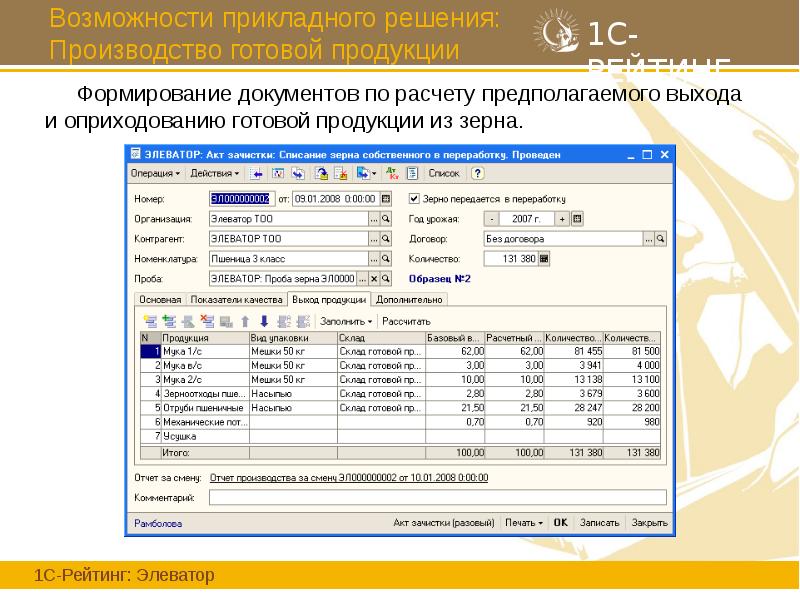Move selected row down with blue arrow
800x600 pixels.
pos(263,321)
